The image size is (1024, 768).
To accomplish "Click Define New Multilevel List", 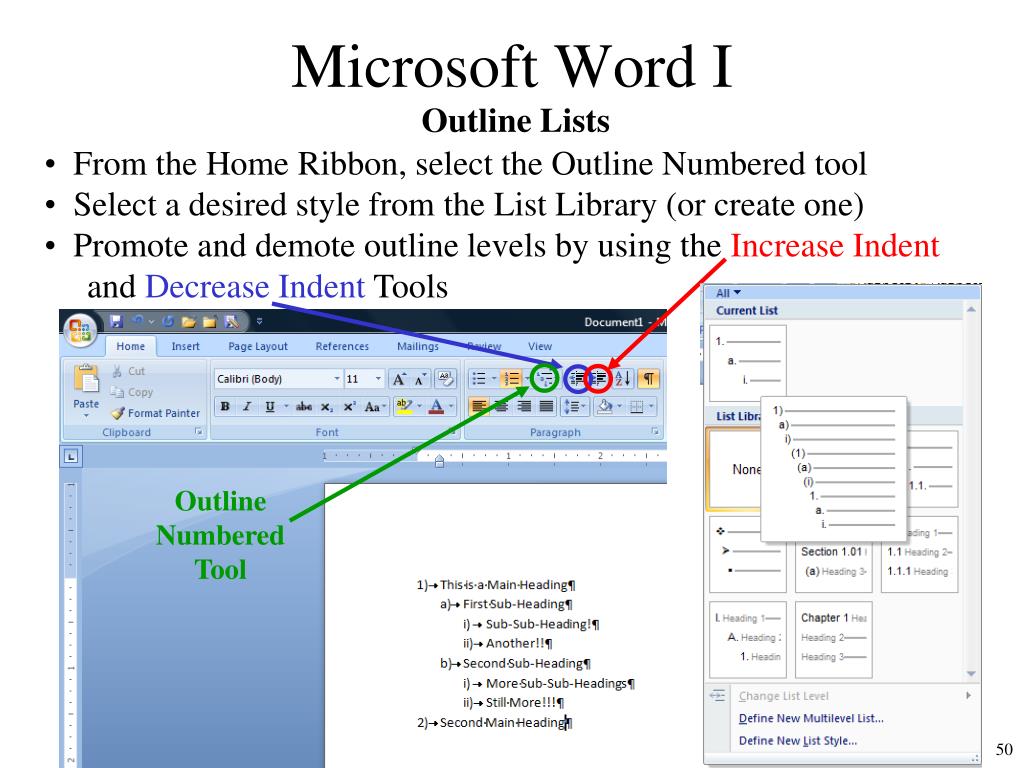I will point(811,718).
